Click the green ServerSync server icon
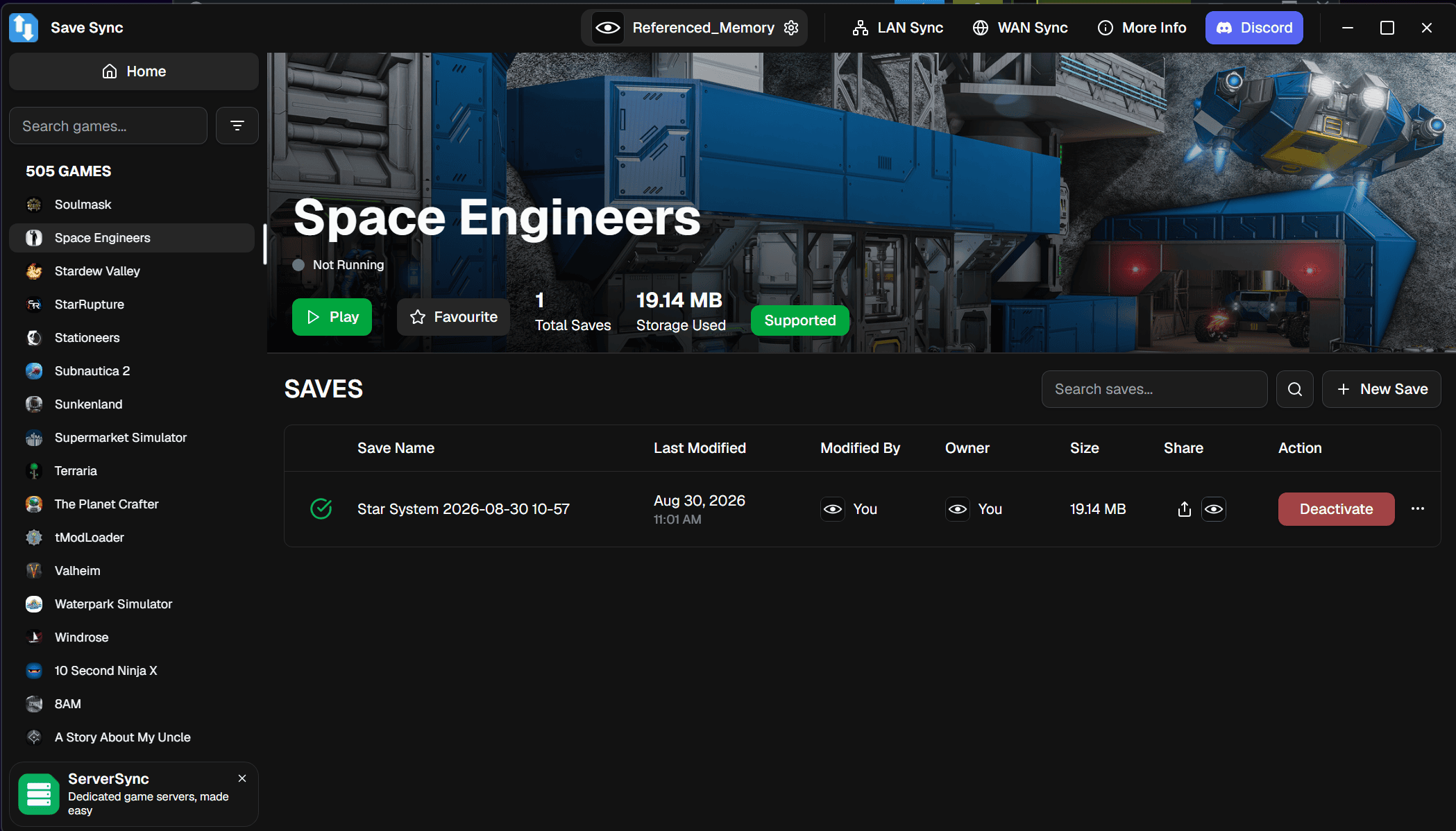 pyautogui.click(x=39, y=794)
